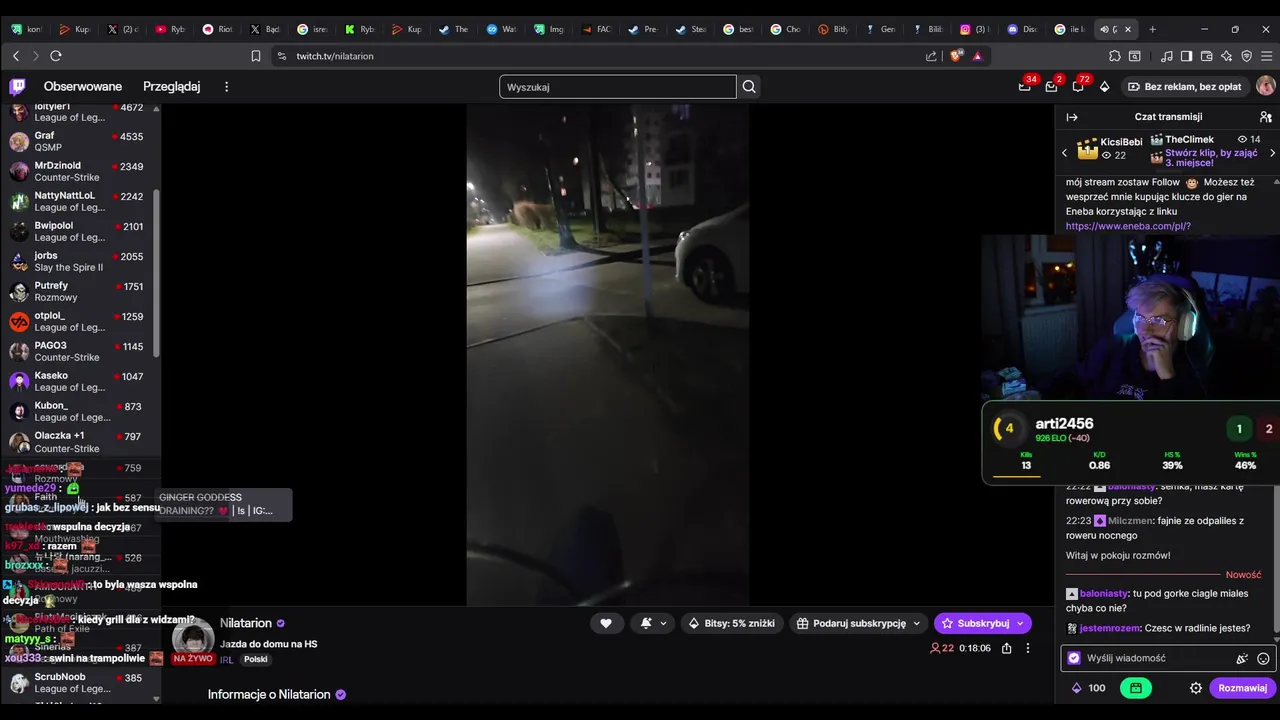Screen dimensions: 1280x720
Task: Go to the Twitch home logo
Action: [18, 86]
